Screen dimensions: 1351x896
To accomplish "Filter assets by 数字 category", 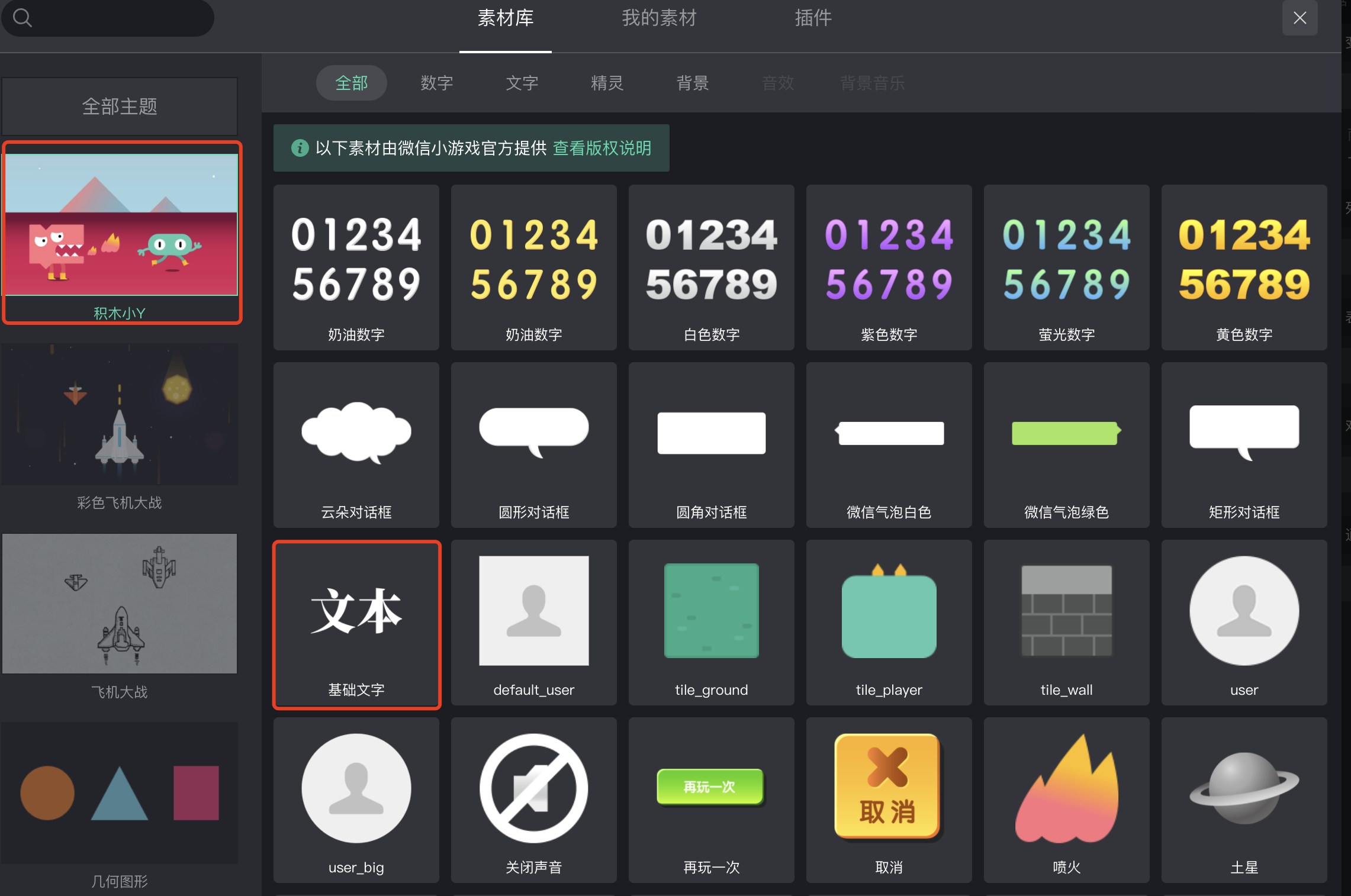I will (436, 83).
